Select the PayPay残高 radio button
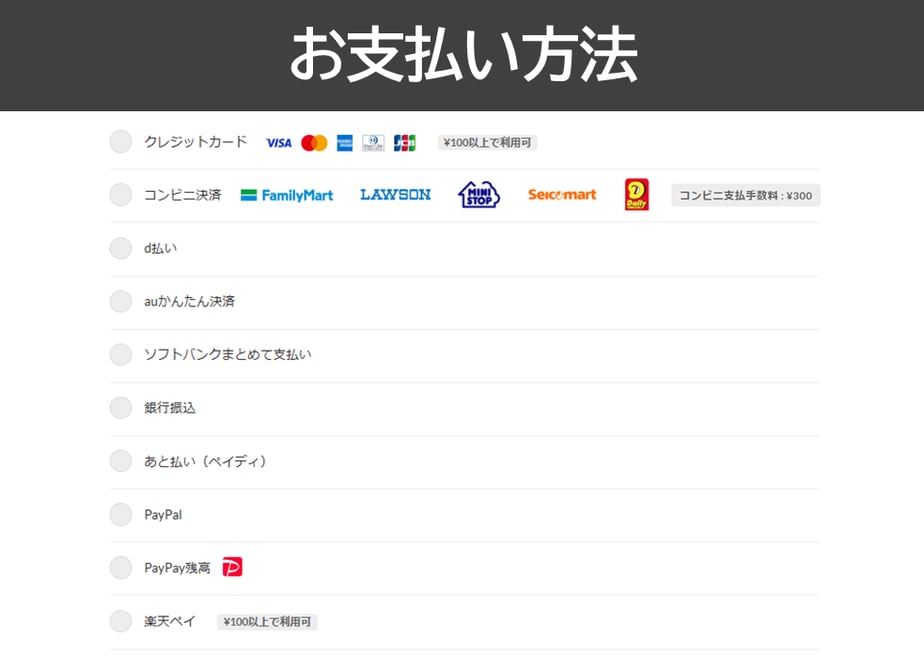924x660 pixels. click(x=121, y=567)
